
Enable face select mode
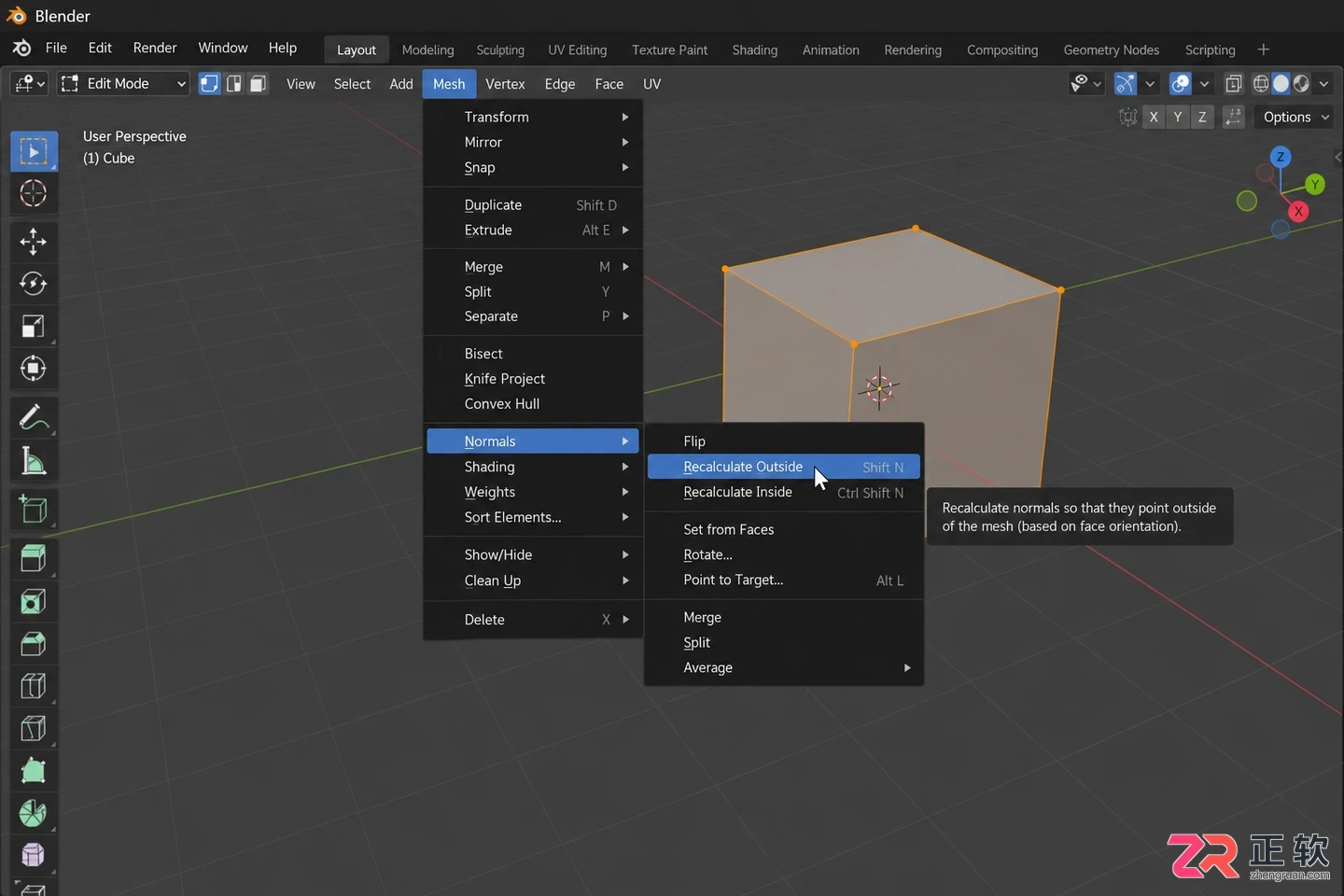259,84
